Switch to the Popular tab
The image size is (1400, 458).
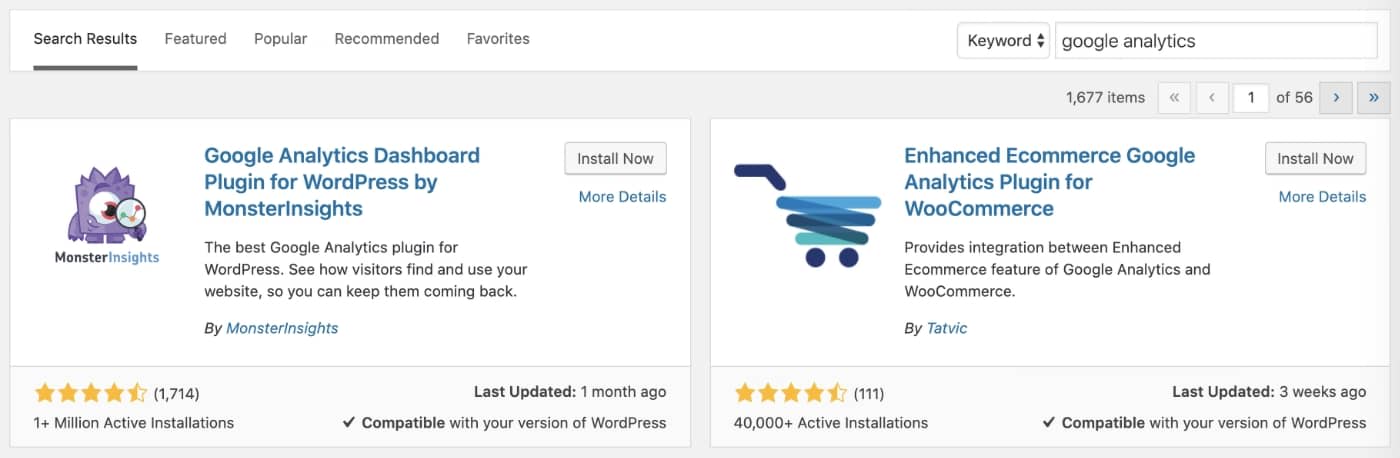click(x=280, y=39)
